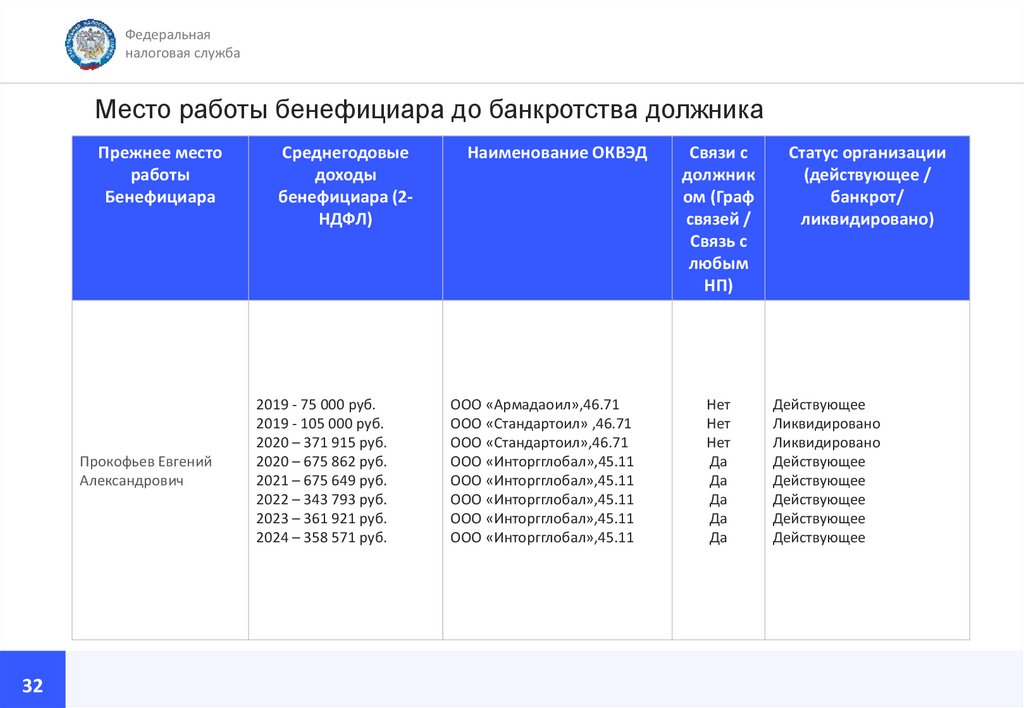
Task: Click the slide number 32 box
Action: click(x=33, y=679)
